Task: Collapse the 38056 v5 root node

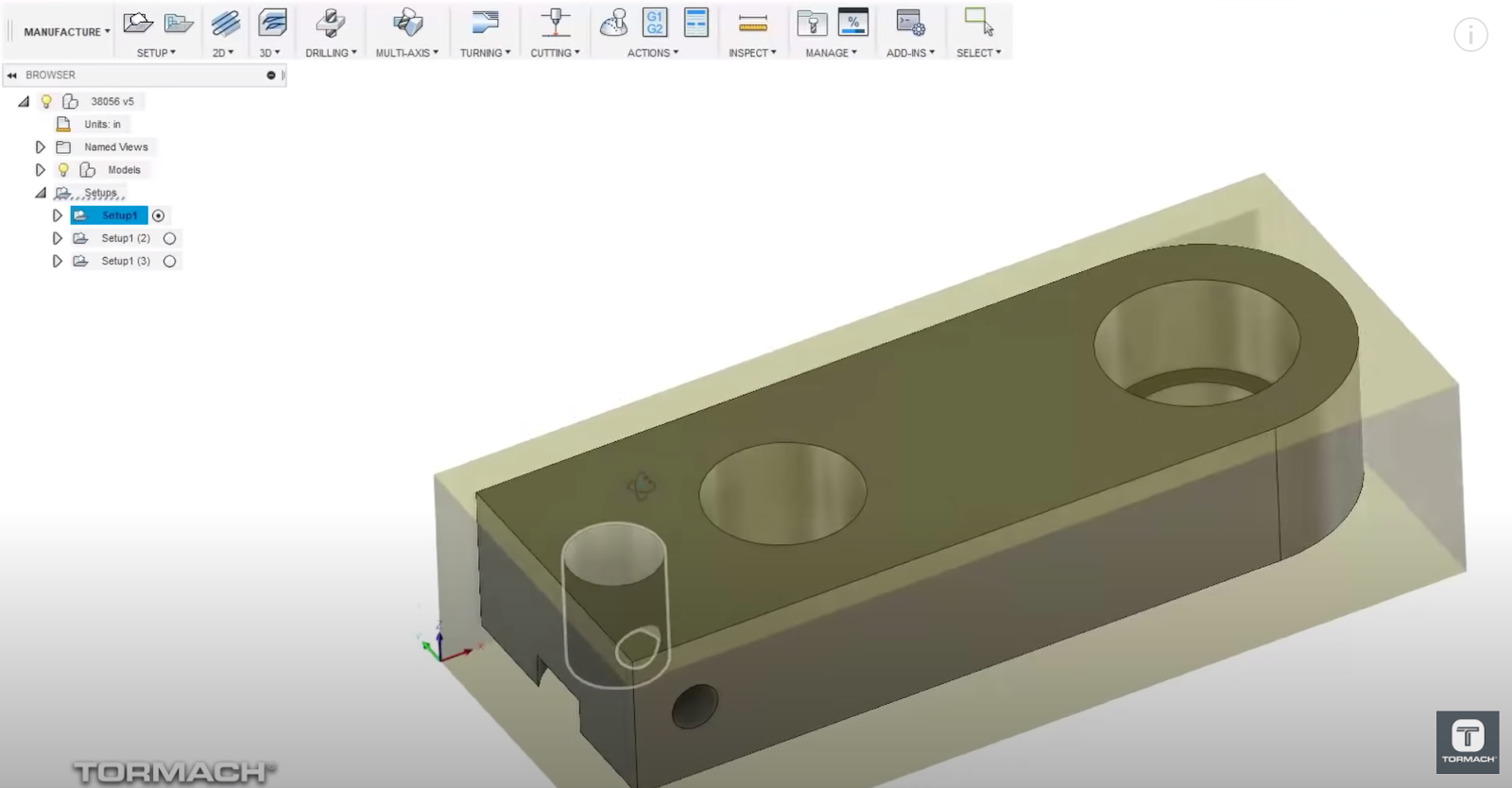Action: pyautogui.click(x=24, y=101)
